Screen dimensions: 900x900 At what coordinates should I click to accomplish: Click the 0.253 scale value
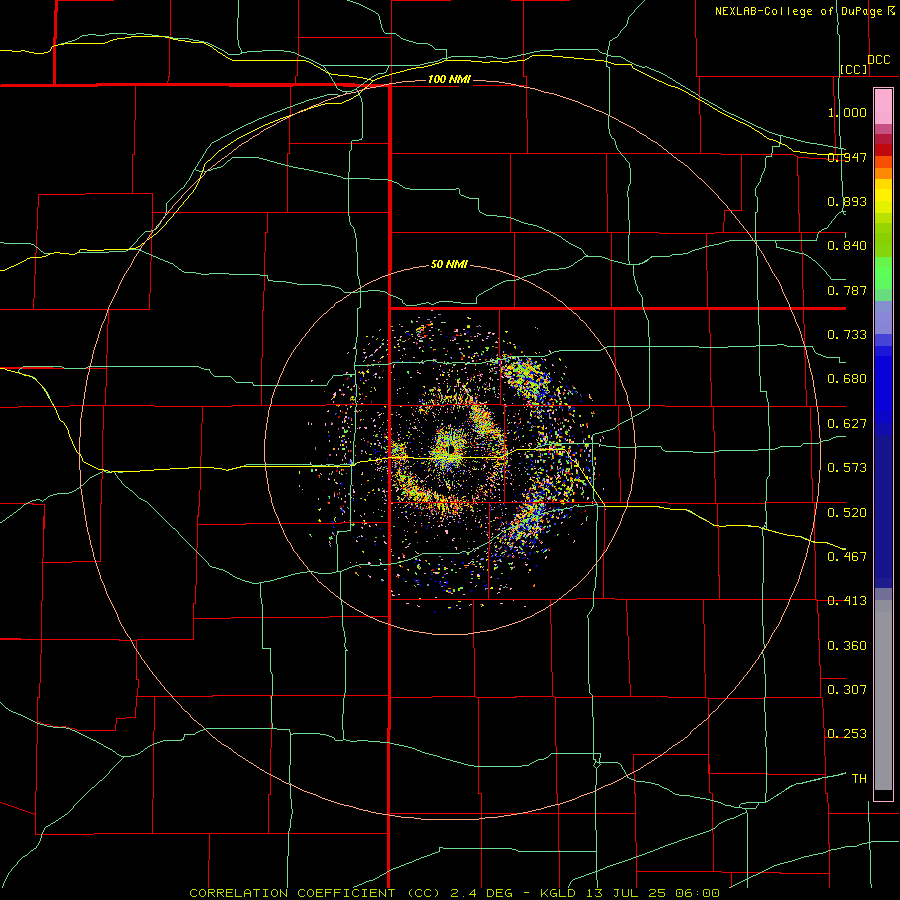coord(847,734)
